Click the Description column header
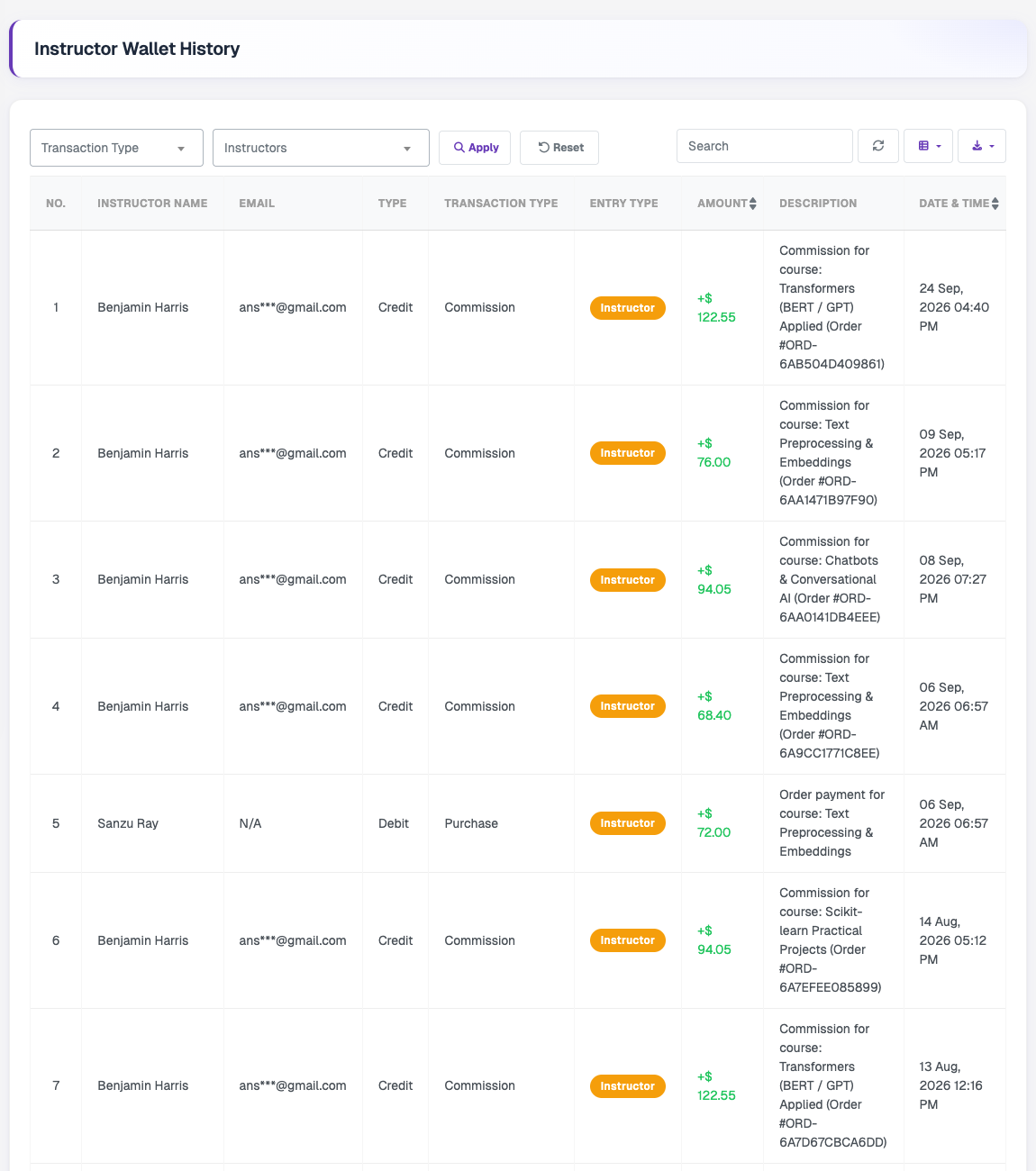 (x=818, y=204)
